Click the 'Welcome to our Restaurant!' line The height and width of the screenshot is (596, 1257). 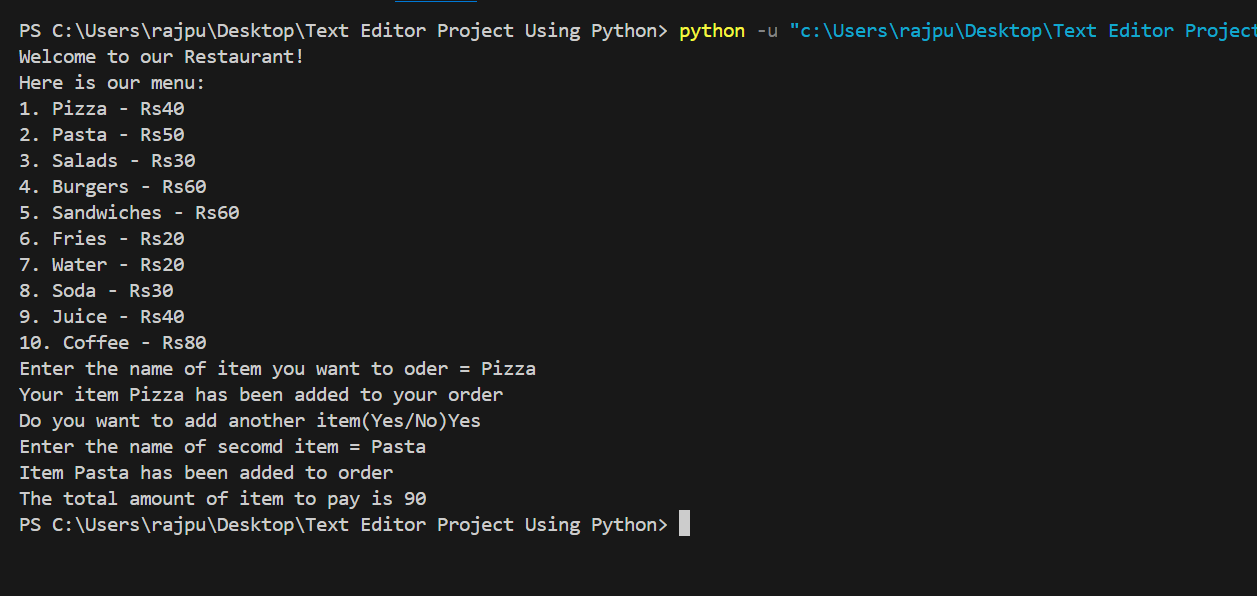(x=161, y=57)
